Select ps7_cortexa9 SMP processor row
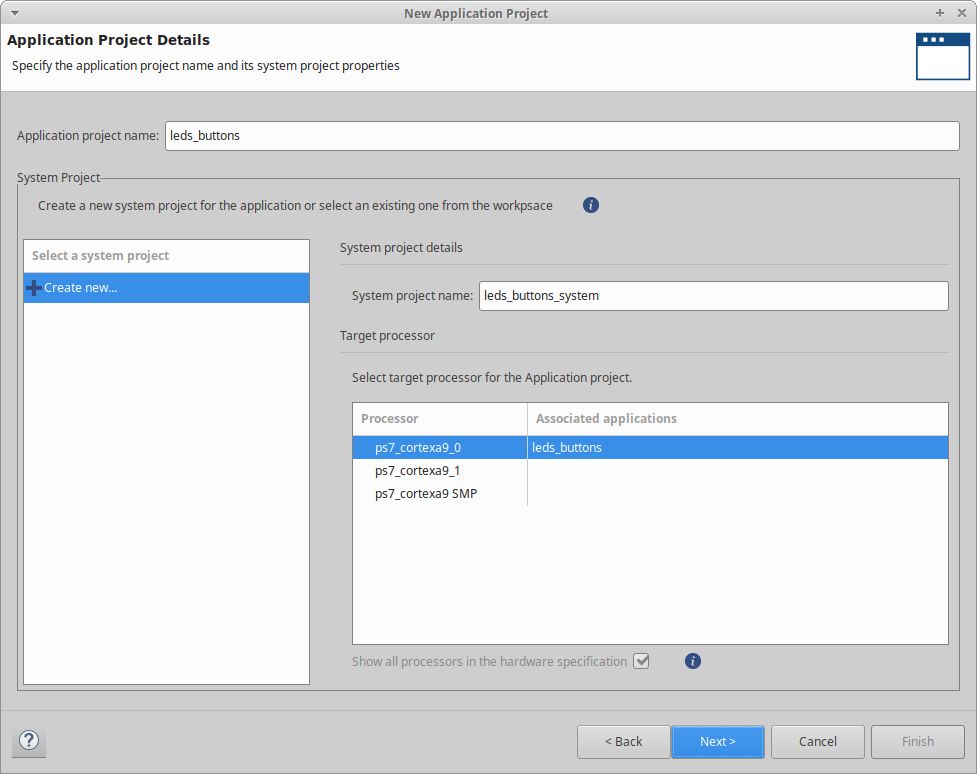977x774 pixels. 426,494
